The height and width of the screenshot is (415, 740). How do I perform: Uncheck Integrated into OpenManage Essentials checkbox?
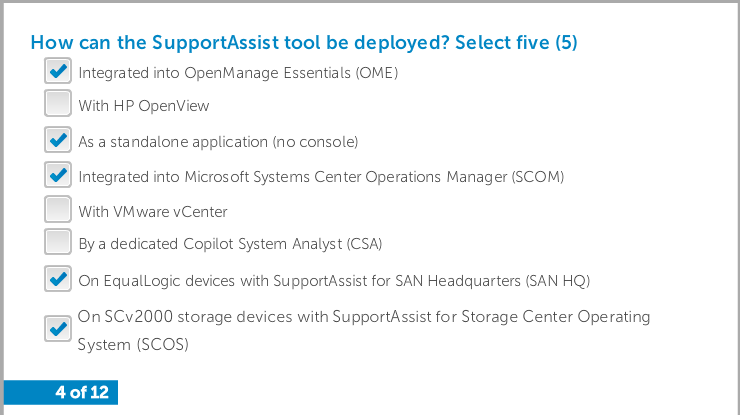point(58,71)
